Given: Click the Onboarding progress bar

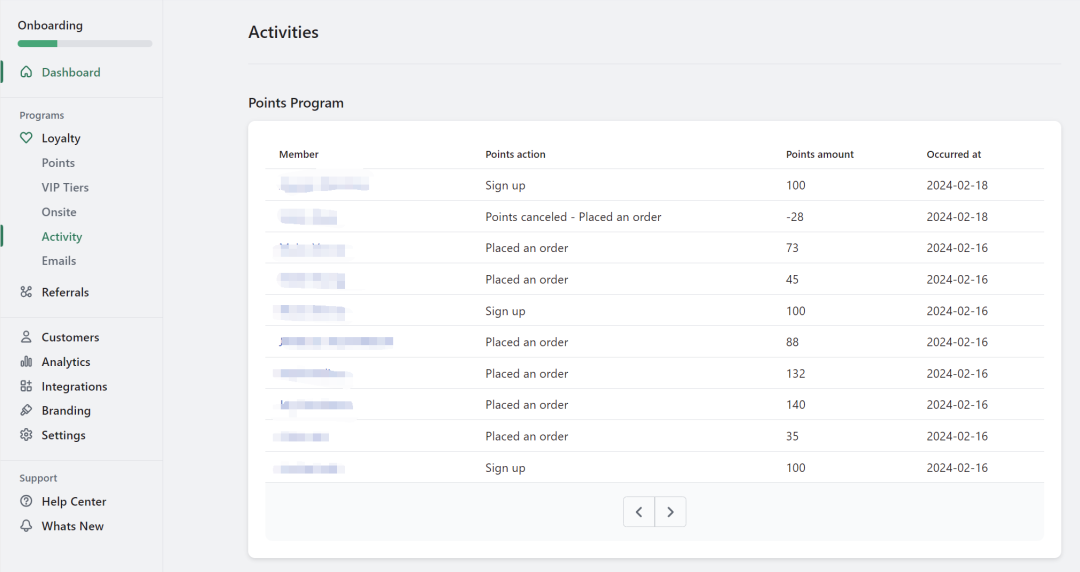Looking at the screenshot, I should click(x=85, y=44).
